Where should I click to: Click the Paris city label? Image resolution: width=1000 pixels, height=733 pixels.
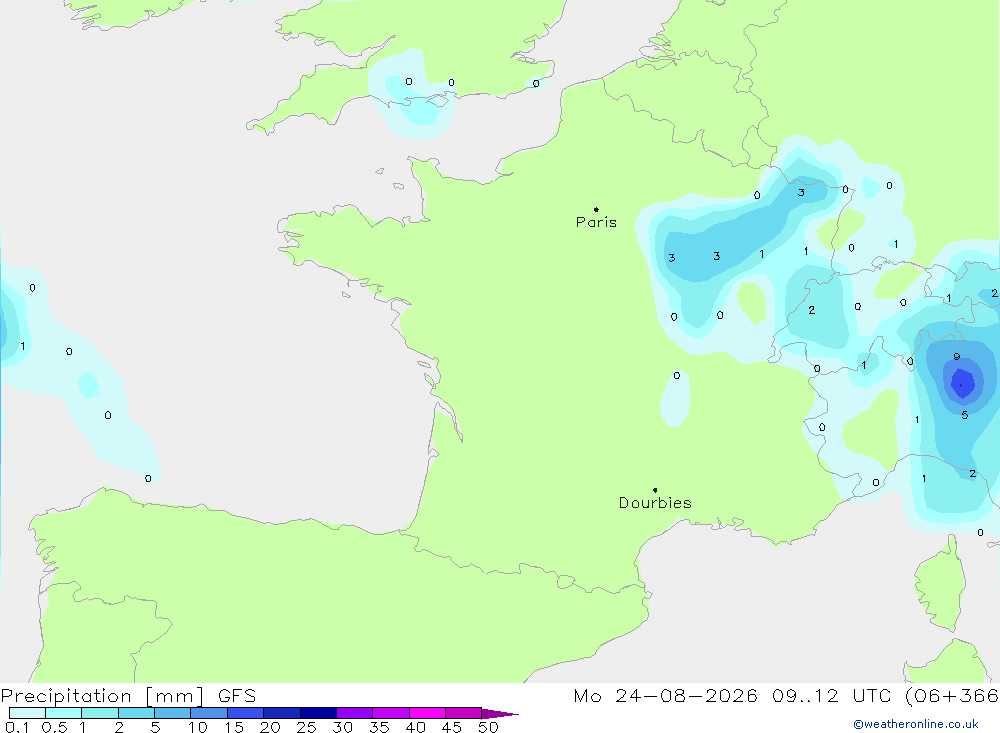tap(596, 222)
